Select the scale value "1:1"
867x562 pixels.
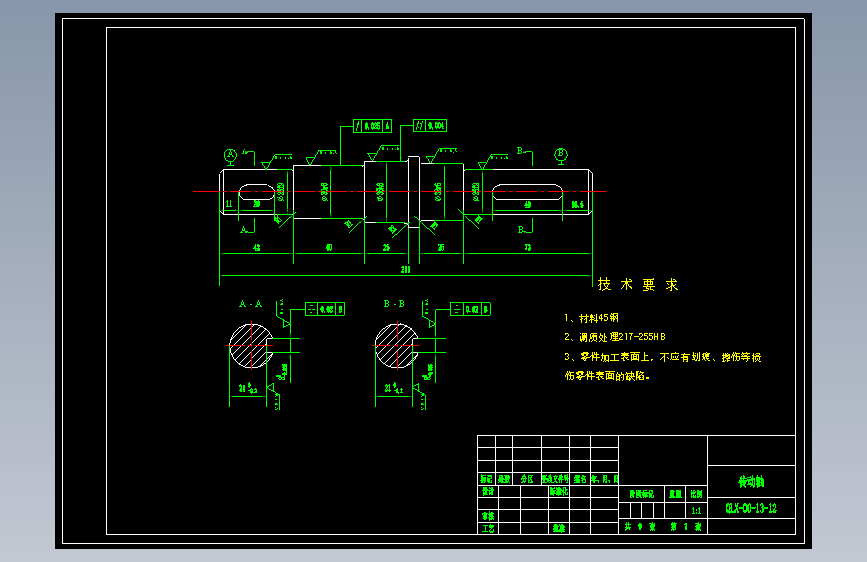696,511
